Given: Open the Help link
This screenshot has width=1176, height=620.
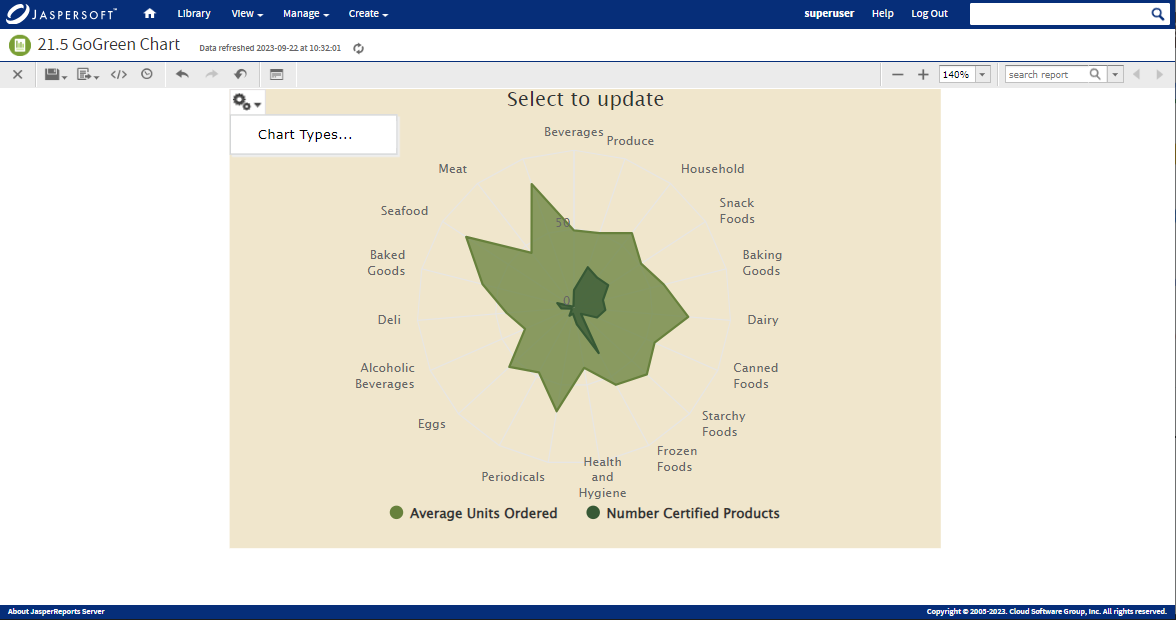Looking at the screenshot, I should 883,13.
